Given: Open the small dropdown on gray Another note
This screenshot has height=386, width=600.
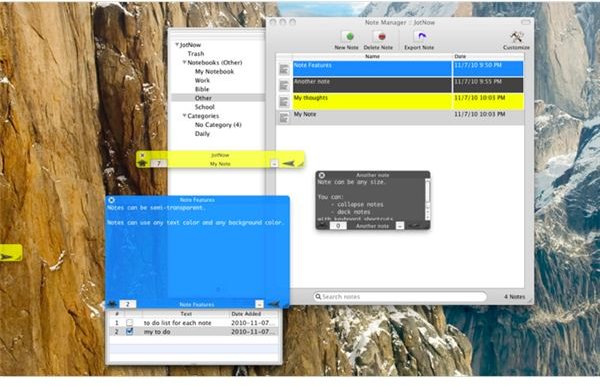Looking at the screenshot, I should [x=400, y=226].
